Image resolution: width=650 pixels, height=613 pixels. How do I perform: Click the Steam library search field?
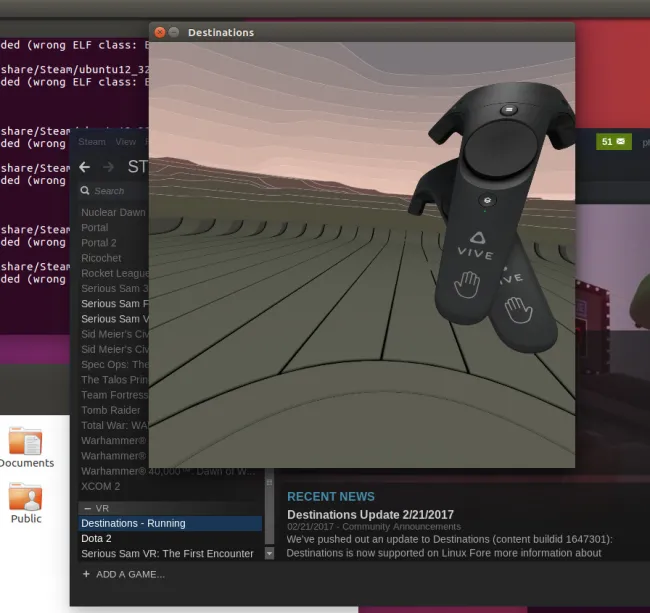click(x=114, y=191)
